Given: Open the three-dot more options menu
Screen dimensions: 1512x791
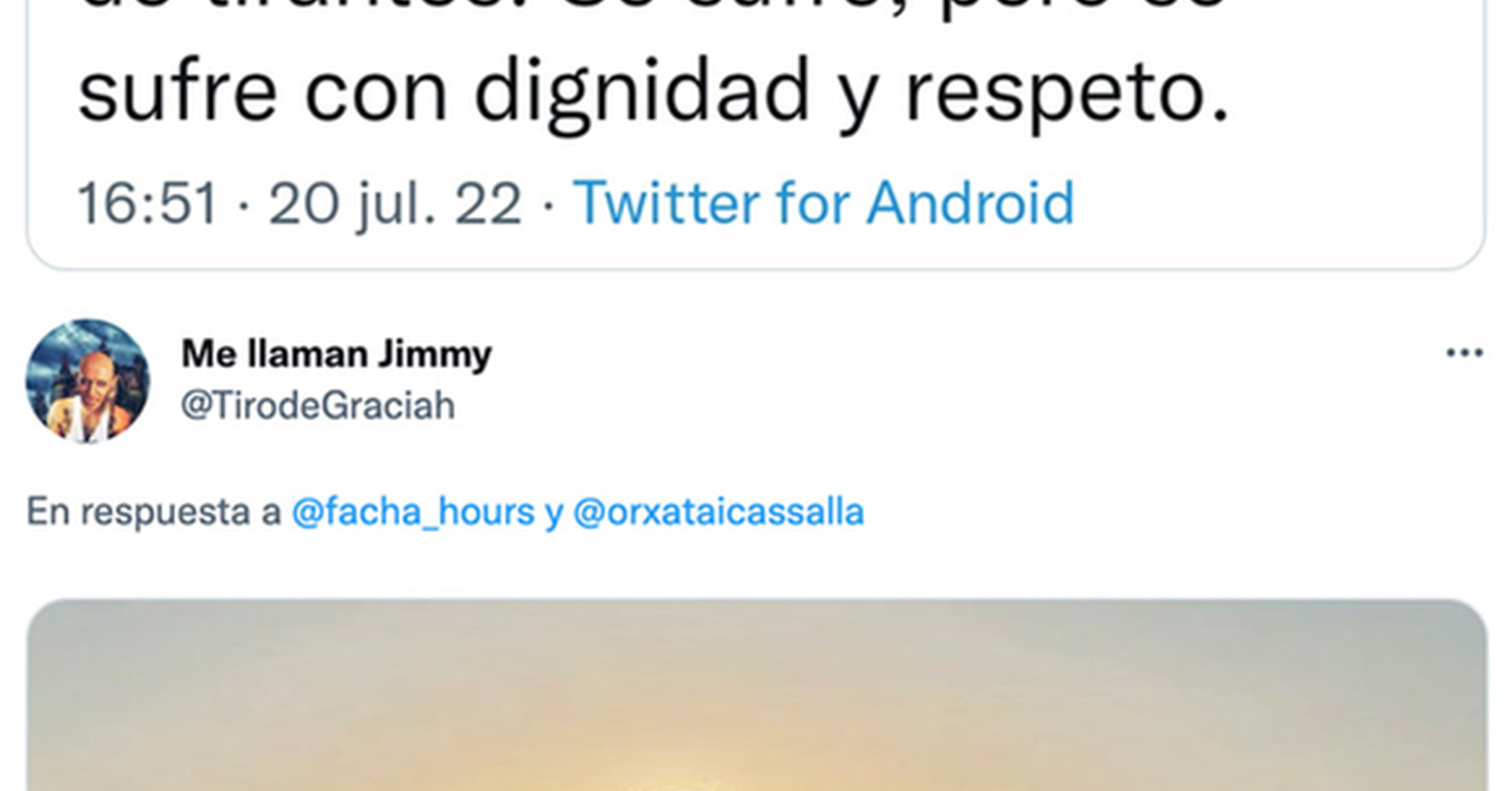Looking at the screenshot, I should tap(1464, 352).
